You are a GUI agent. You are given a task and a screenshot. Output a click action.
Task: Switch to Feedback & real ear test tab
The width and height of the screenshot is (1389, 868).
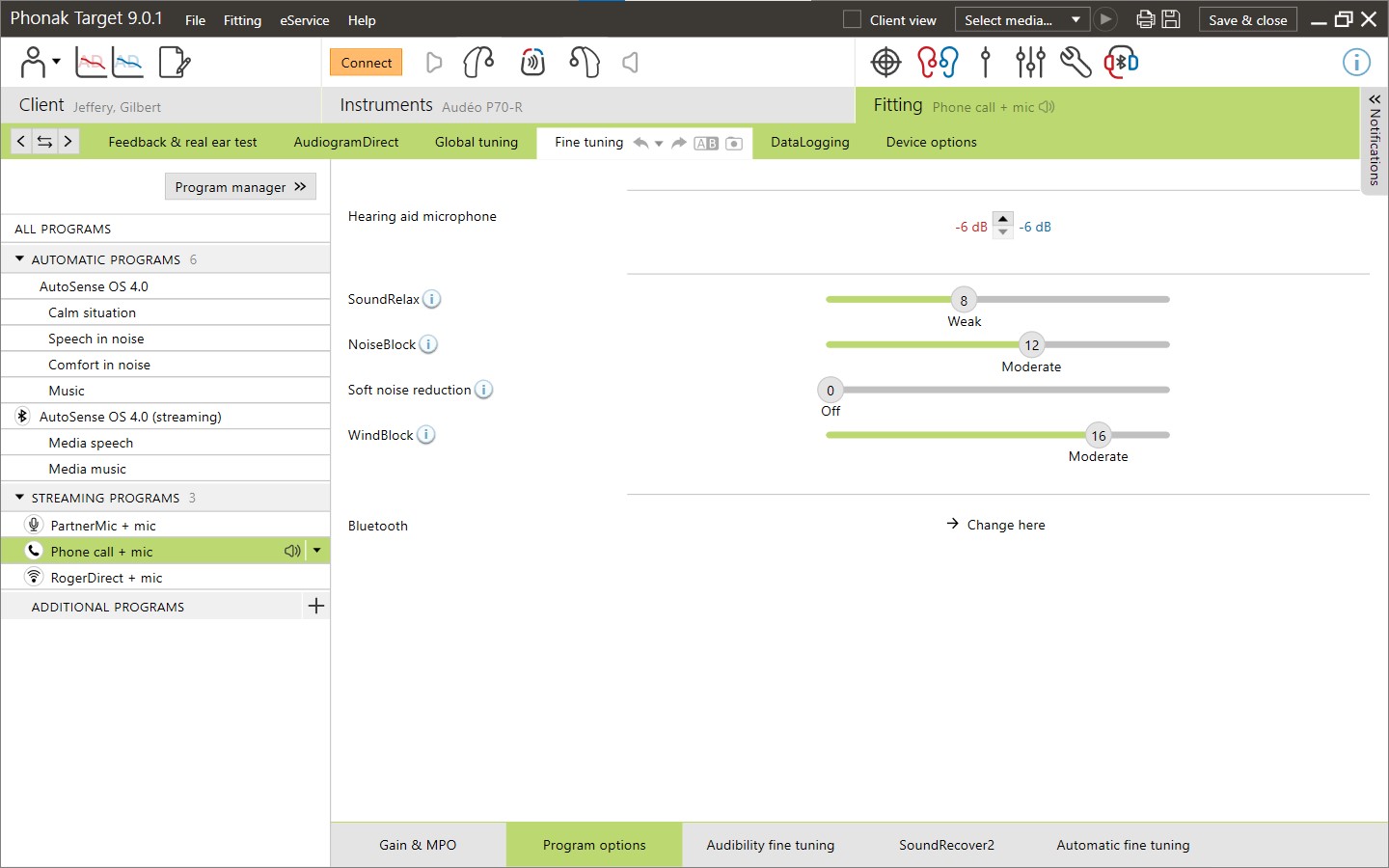(x=182, y=142)
